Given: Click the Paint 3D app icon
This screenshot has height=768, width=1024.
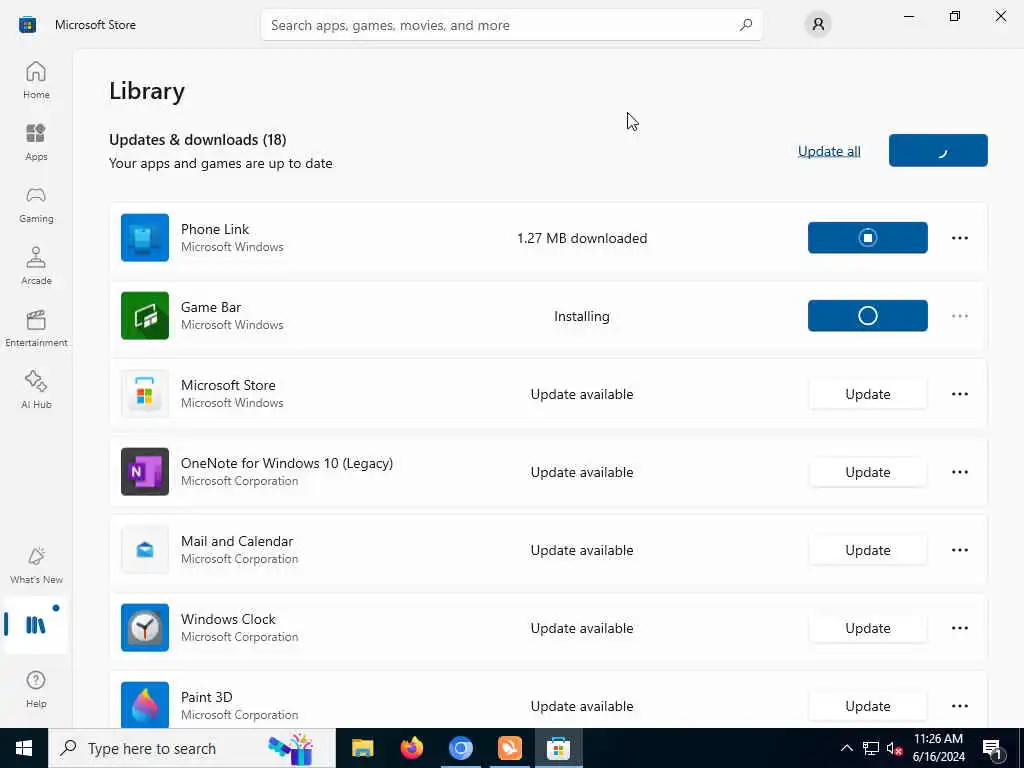Looking at the screenshot, I should (x=145, y=705).
